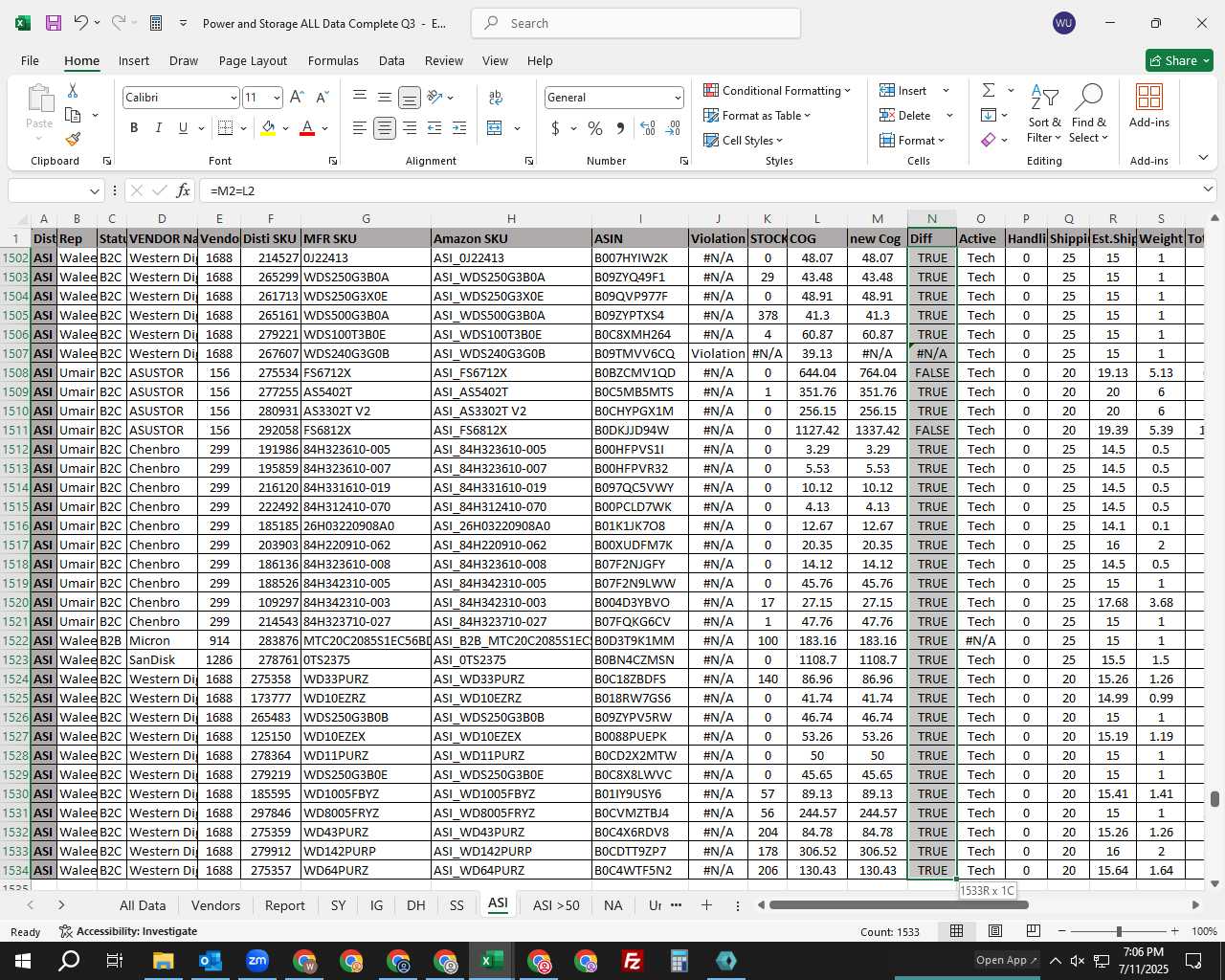Screen dimensions: 1225x980
Task: Insert function using the fx icon
Action: coord(184,190)
